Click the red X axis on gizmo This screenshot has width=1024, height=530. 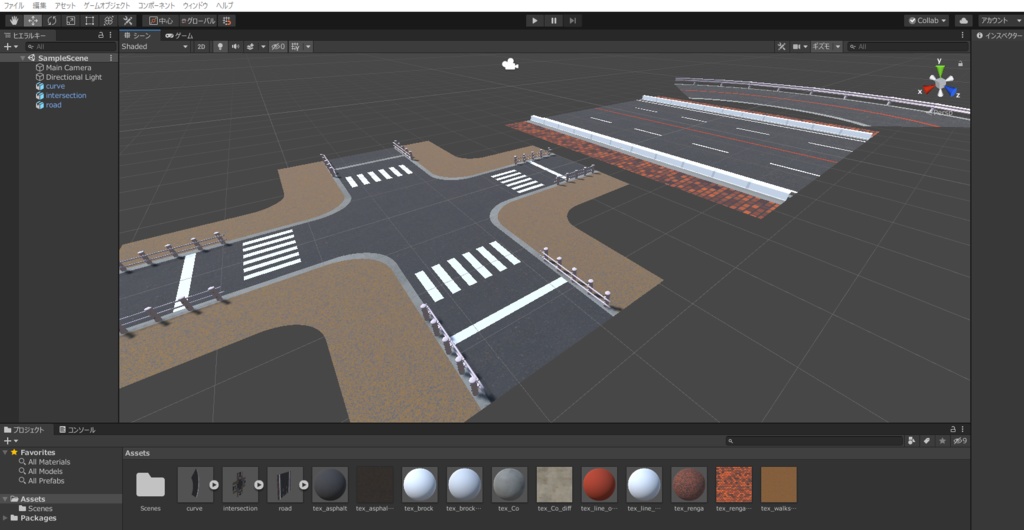(x=927, y=89)
